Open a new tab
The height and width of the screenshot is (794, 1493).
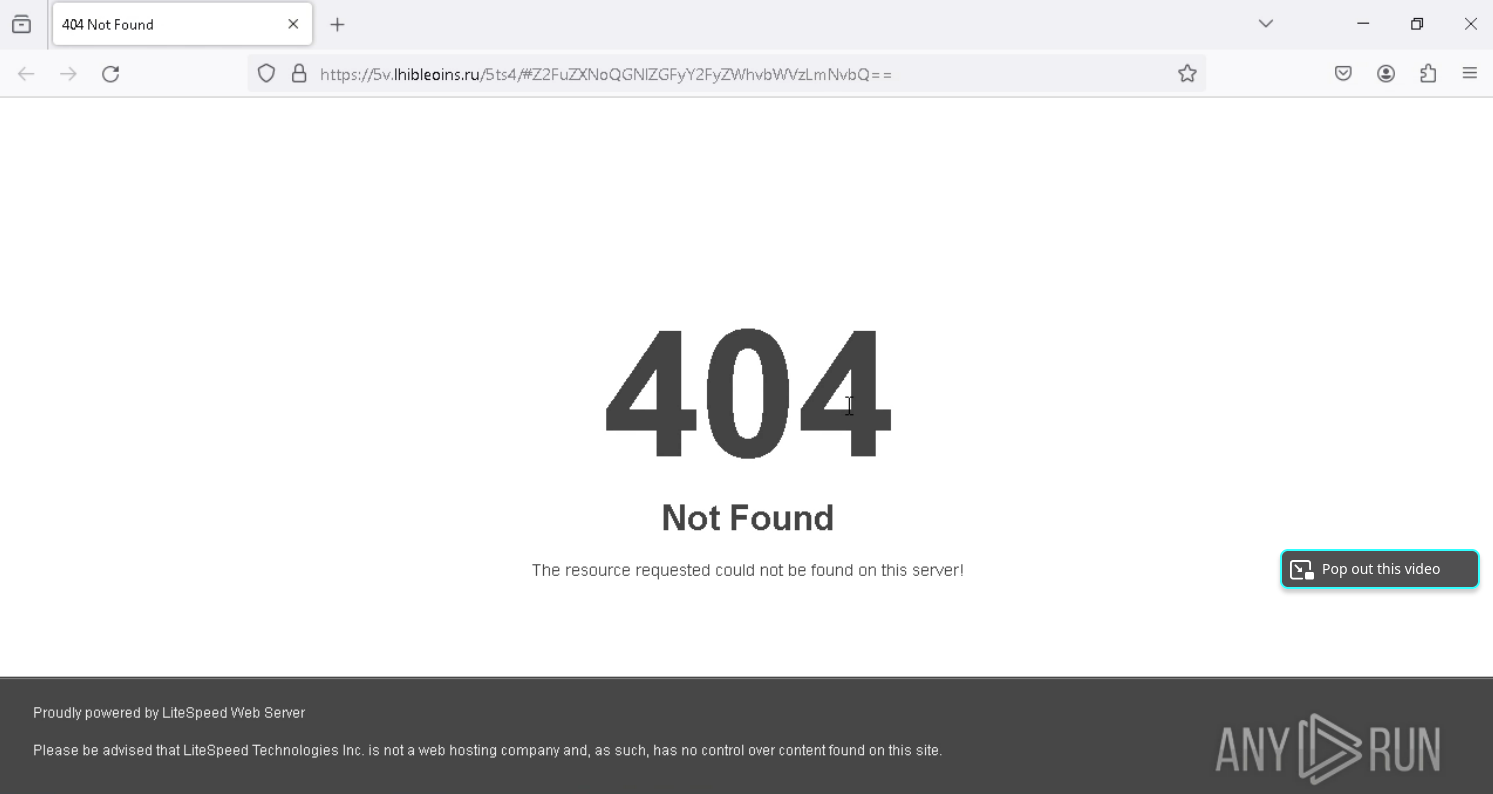coord(337,24)
